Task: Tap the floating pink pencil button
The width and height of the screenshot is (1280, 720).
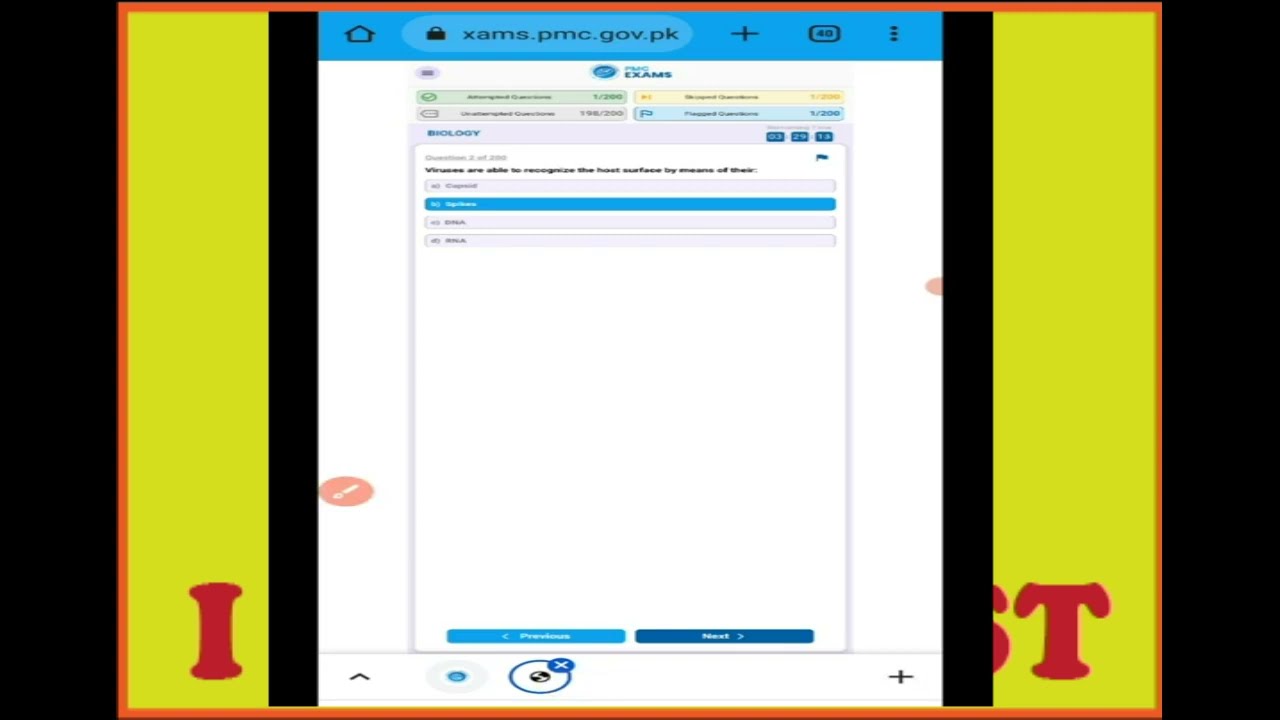Action: [x=347, y=491]
